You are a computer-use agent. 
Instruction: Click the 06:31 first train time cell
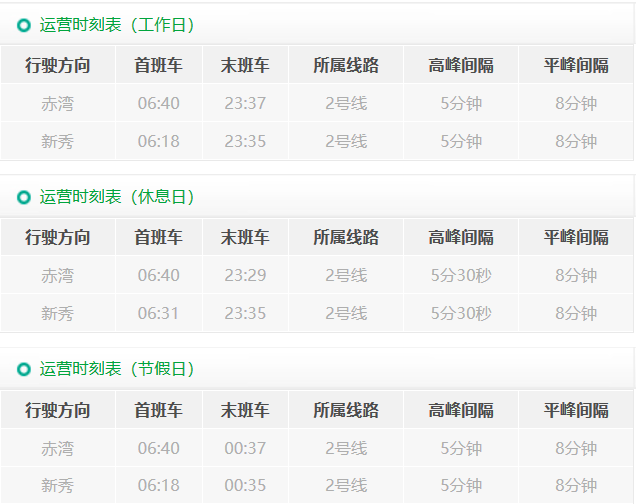[x=158, y=314]
